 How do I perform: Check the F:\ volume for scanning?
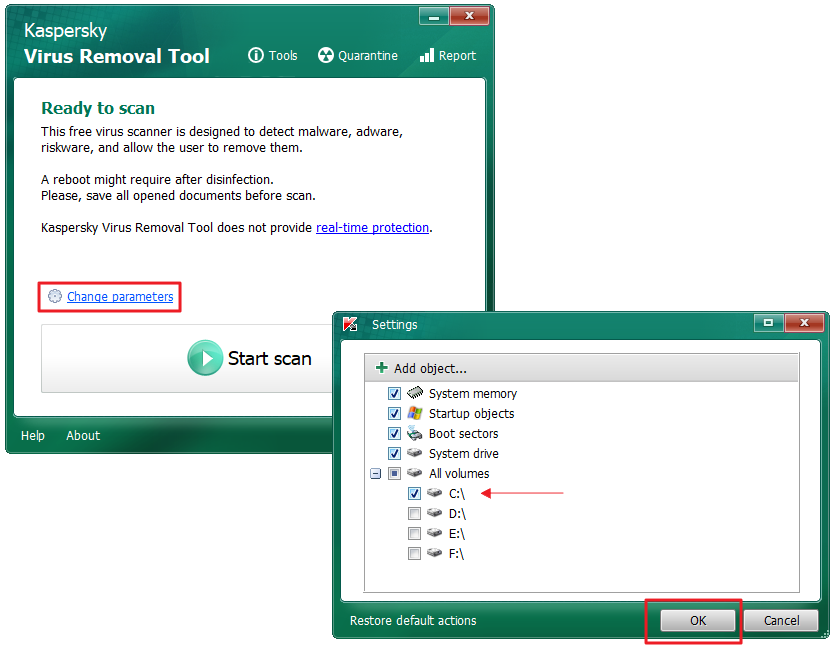pos(414,553)
